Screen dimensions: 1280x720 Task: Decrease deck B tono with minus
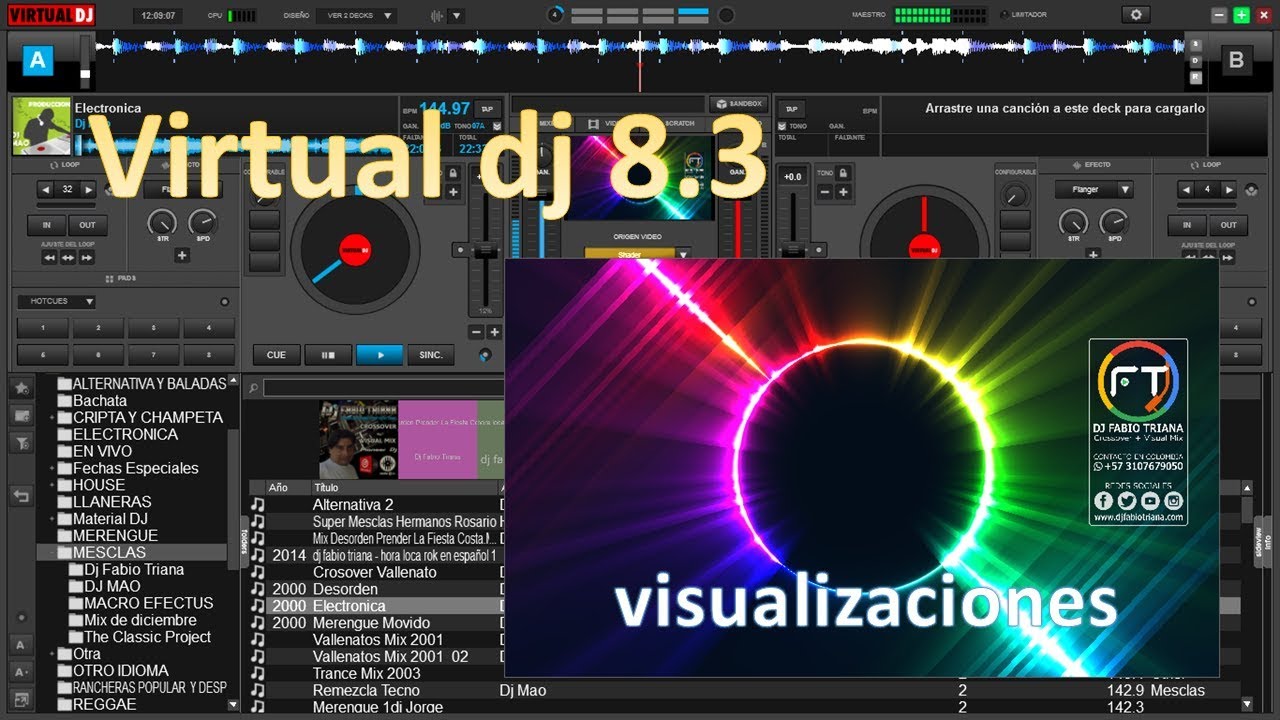tap(825, 192)
